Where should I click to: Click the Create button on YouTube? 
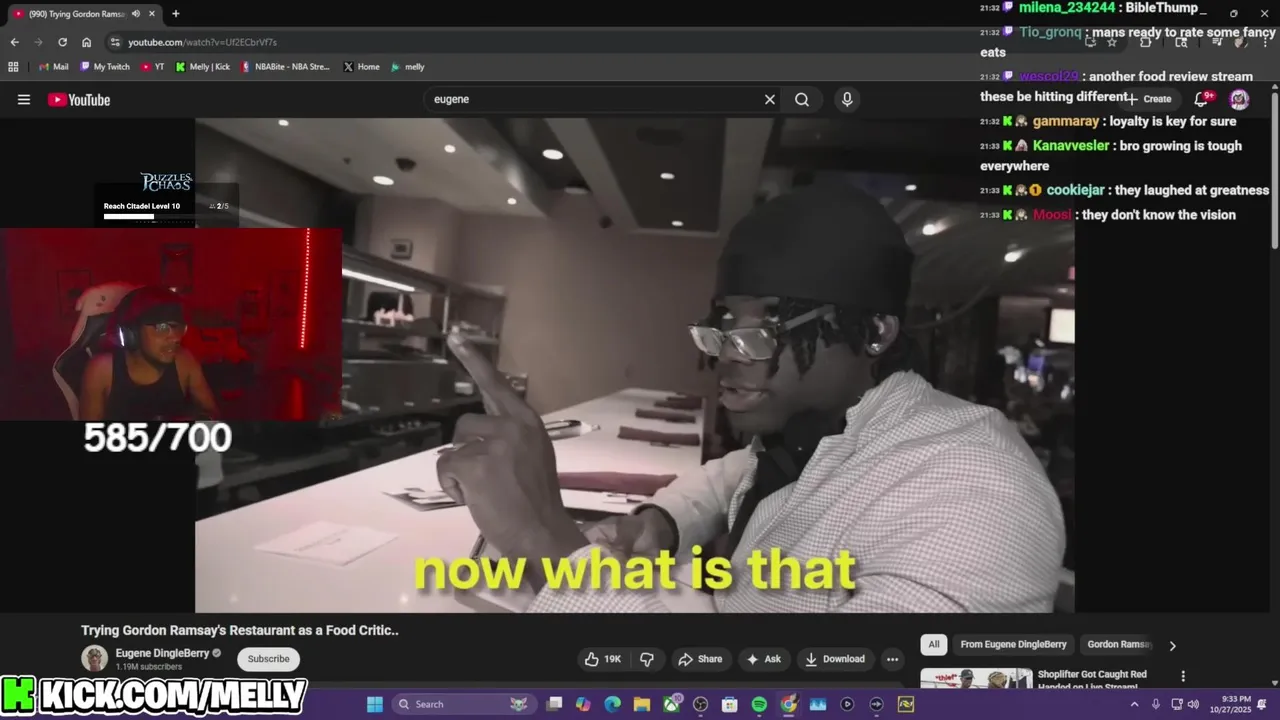point(1148,99)
